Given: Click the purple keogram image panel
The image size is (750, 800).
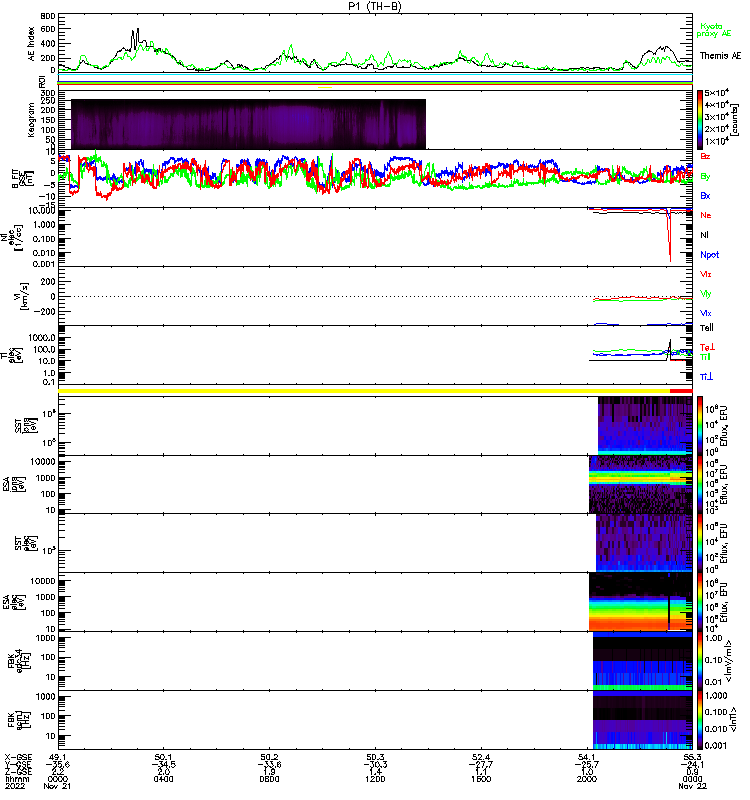Looking at the screenshot, I should pyautogui.click(x=248, y=124).
